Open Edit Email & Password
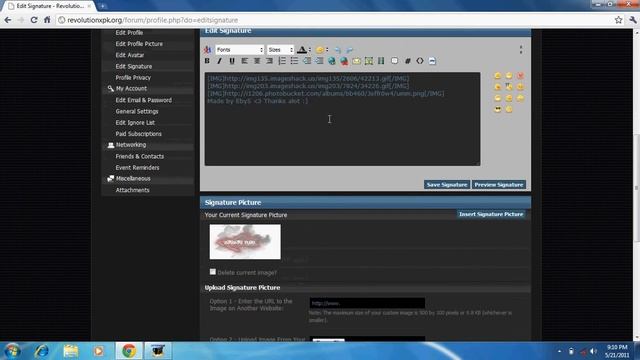This screenshot has width=640, height=360. click(x=143, y=100)
